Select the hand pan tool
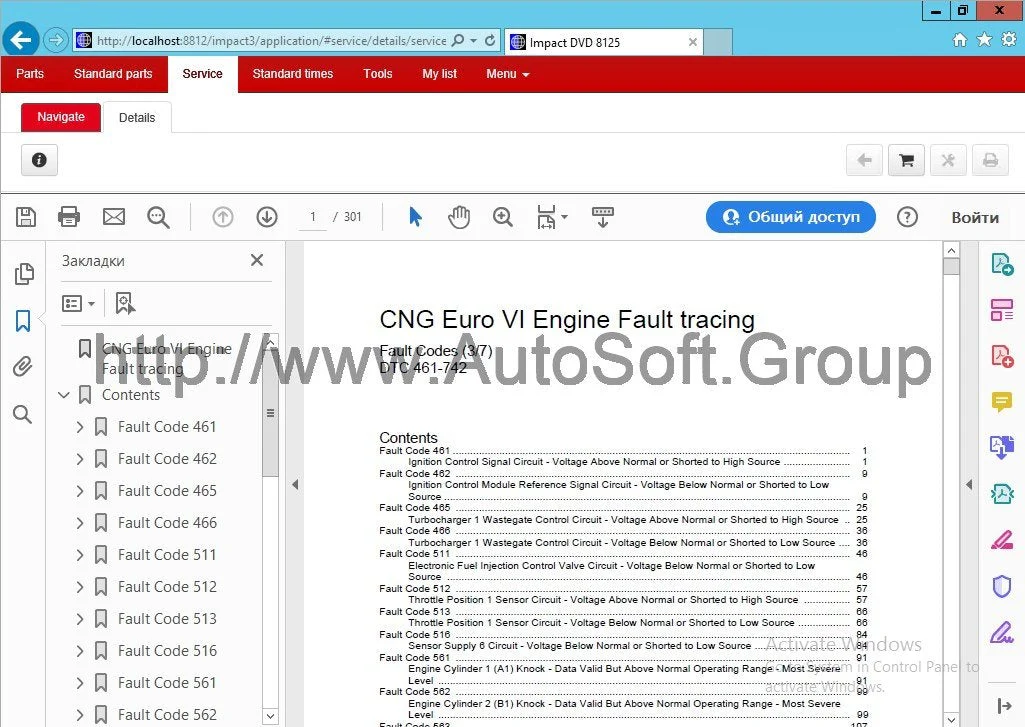The width and height of the screenshot is (1025, 727). click(x=459, y=217)
